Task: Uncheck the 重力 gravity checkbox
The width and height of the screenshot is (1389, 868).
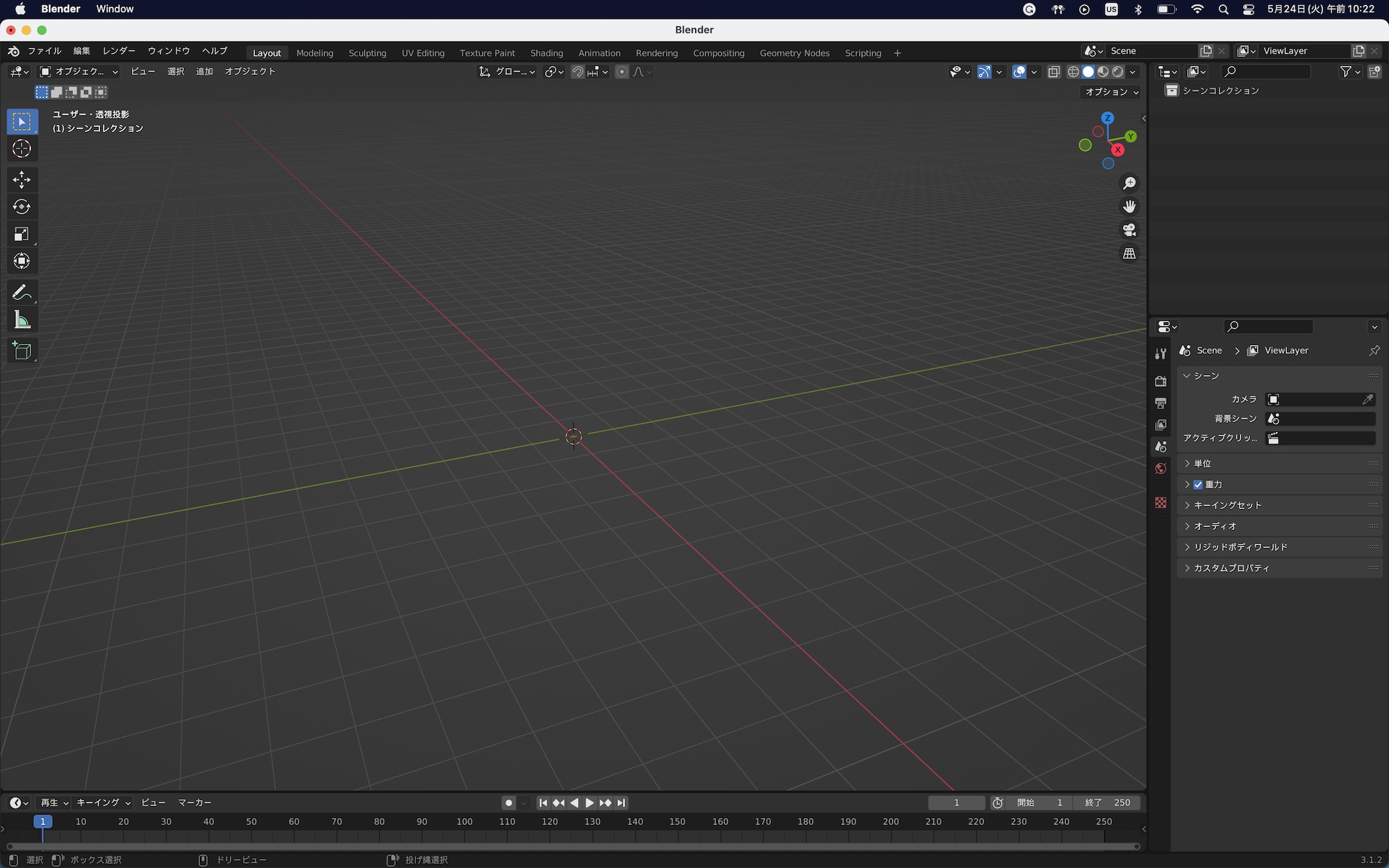Action: click(x=1198, y=485)
